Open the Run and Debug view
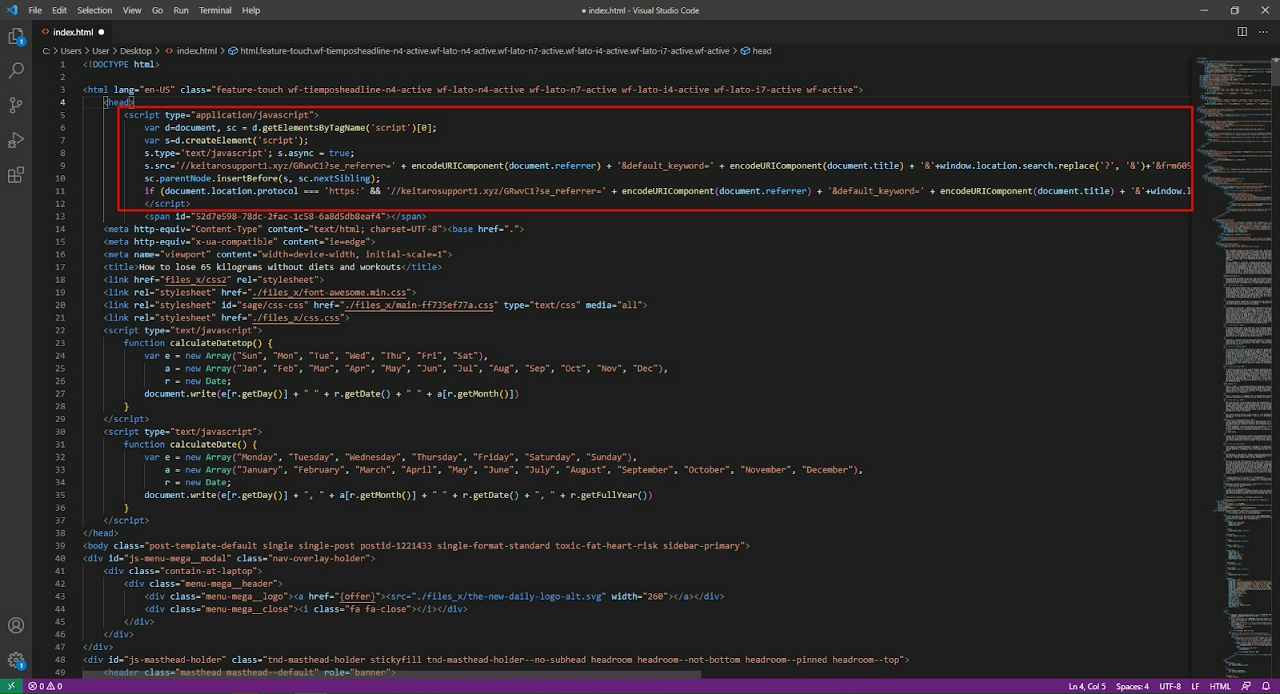 [x=16, y=140]
